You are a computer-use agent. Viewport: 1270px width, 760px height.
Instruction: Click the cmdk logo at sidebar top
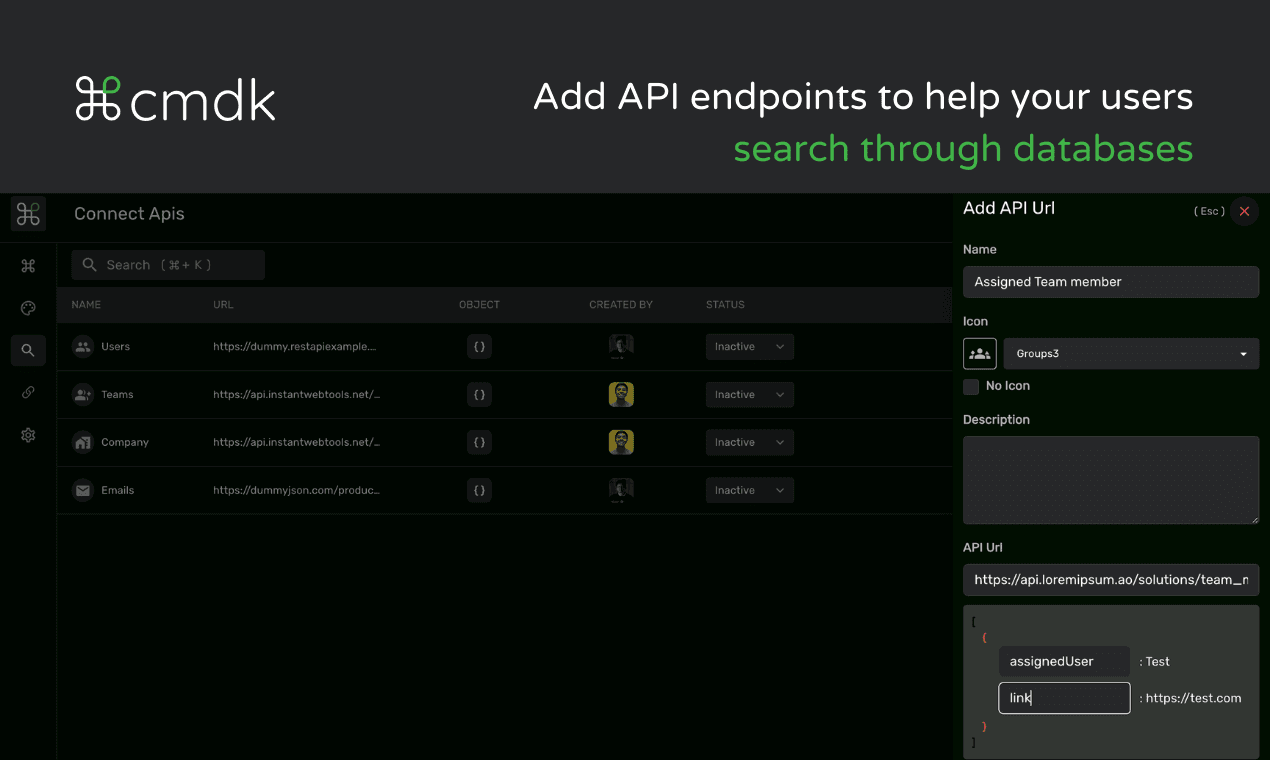pos(28,214)
